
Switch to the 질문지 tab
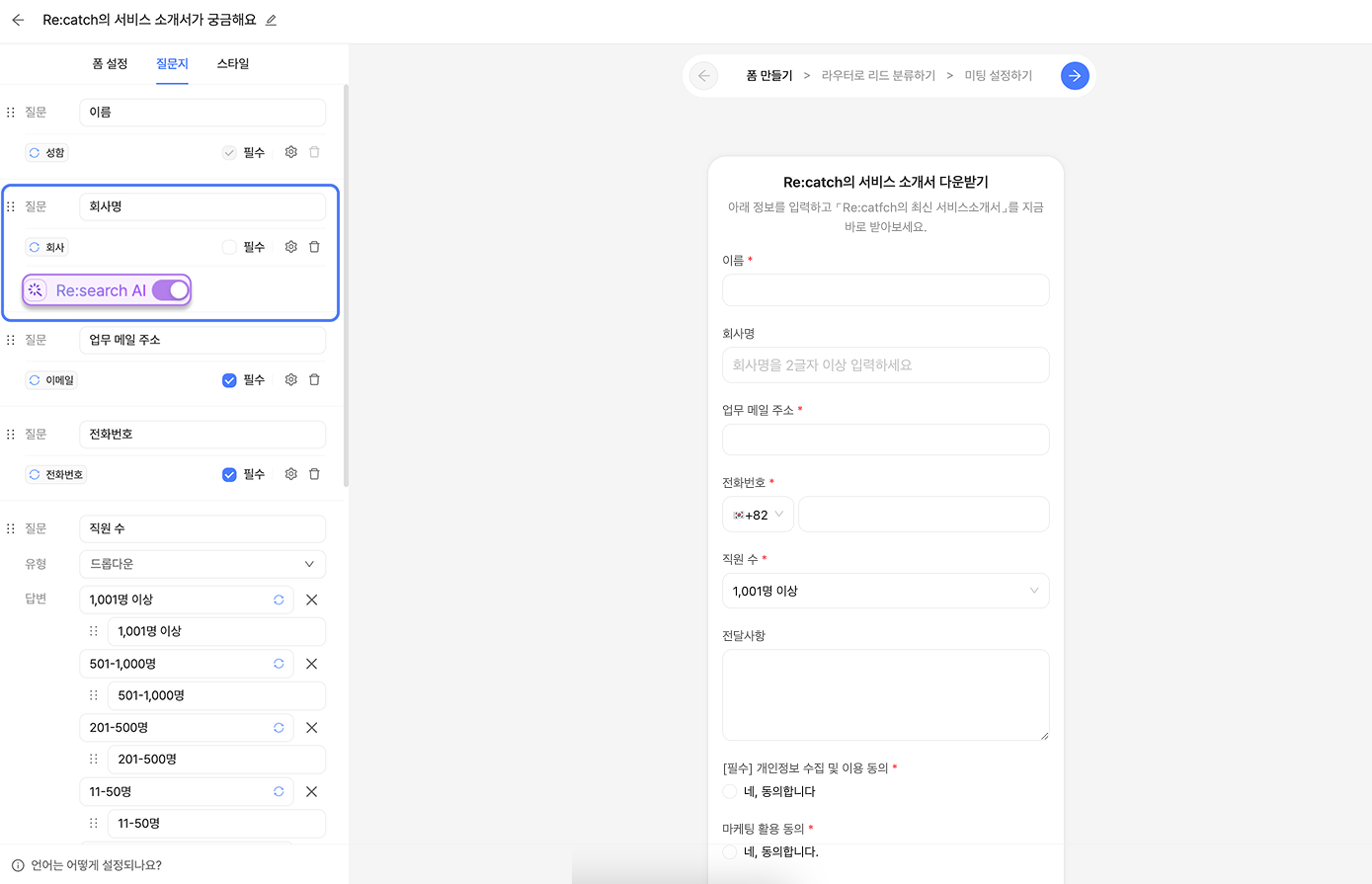point(172,63)
